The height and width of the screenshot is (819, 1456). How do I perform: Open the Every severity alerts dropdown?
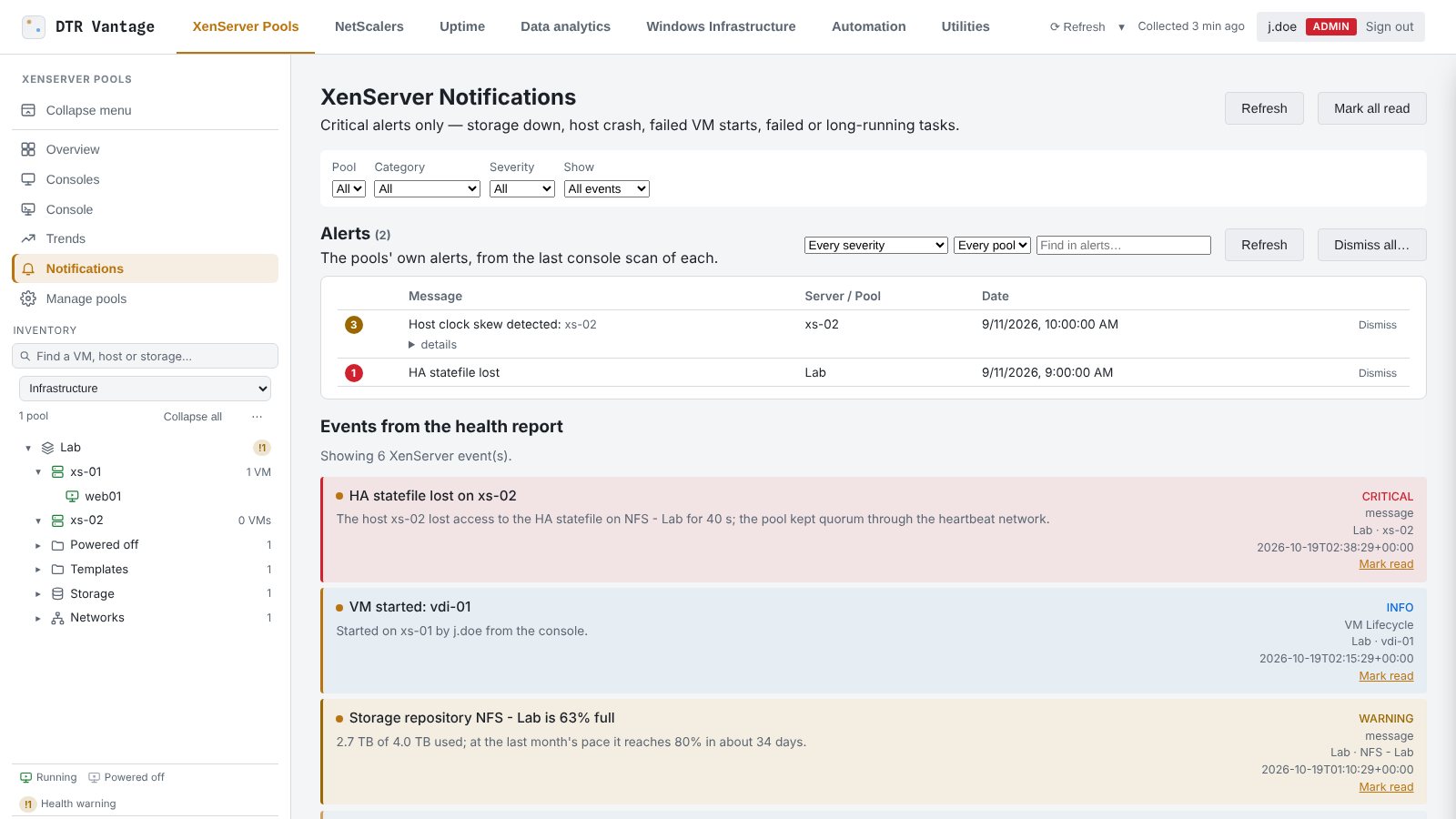click(x=876, y=245)
